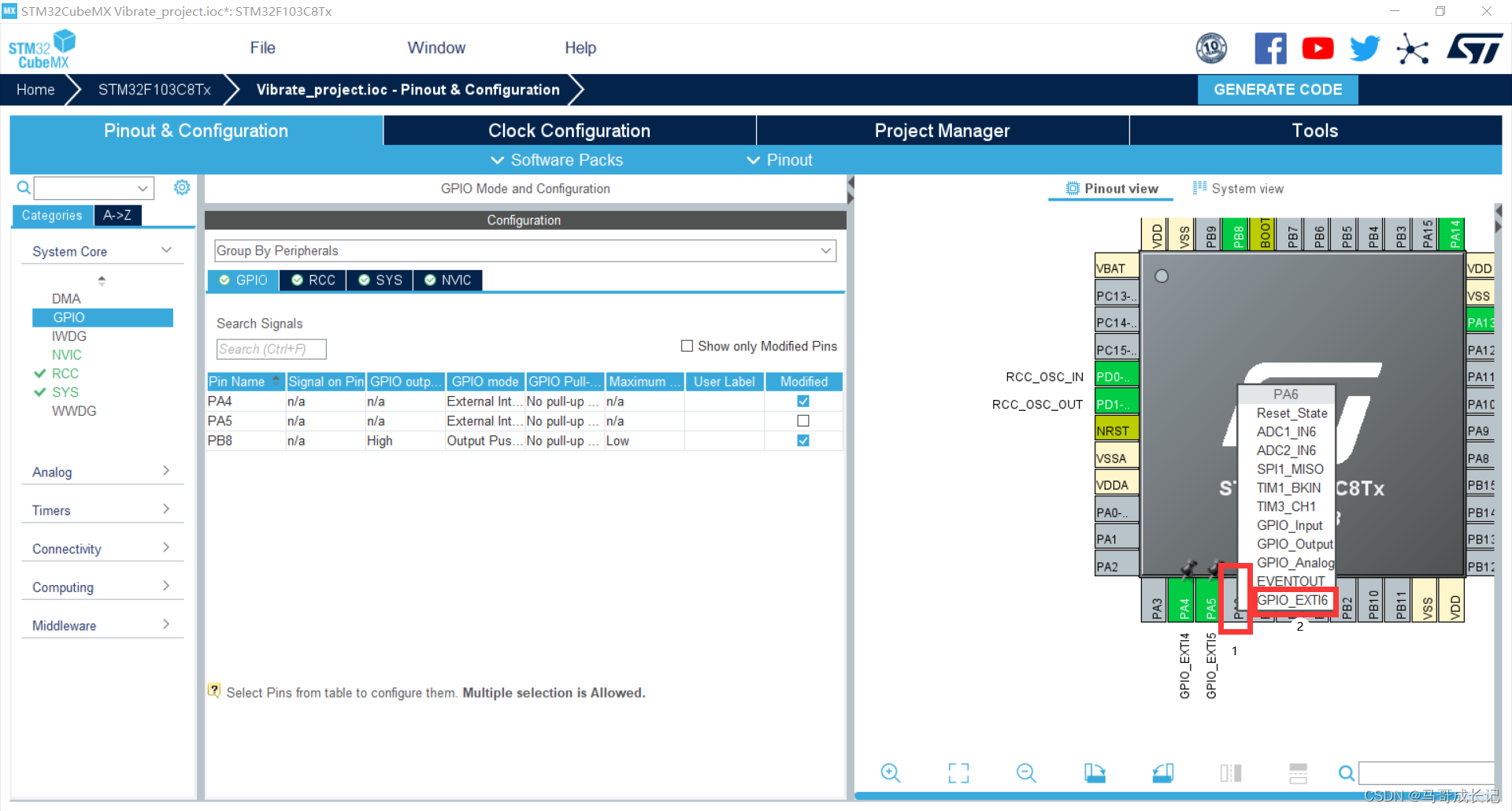Open the Window menu
This screenshot has width=1512, height=811.
pos(436,48)
